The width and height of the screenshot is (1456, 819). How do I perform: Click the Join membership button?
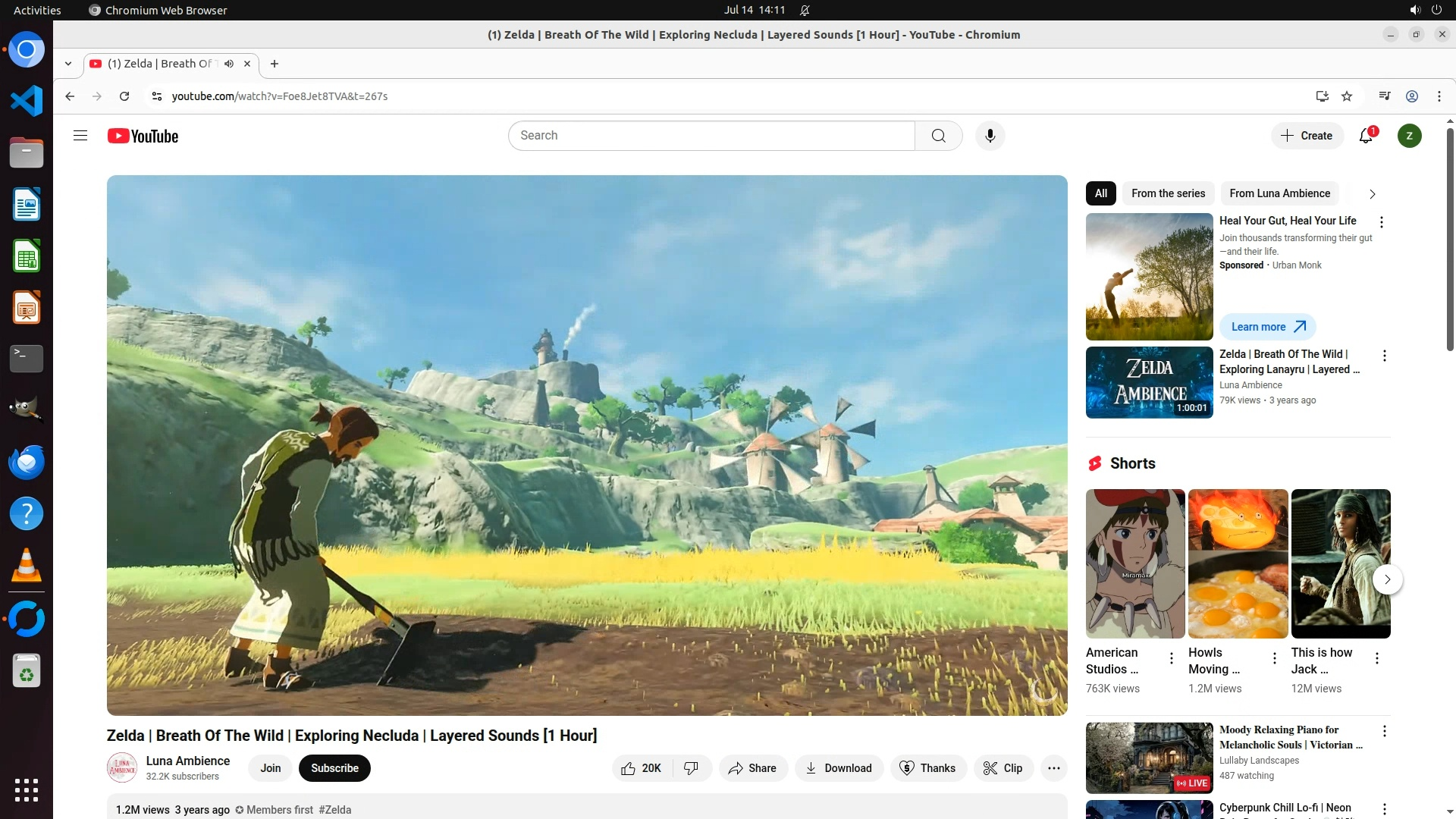point(271,768)
